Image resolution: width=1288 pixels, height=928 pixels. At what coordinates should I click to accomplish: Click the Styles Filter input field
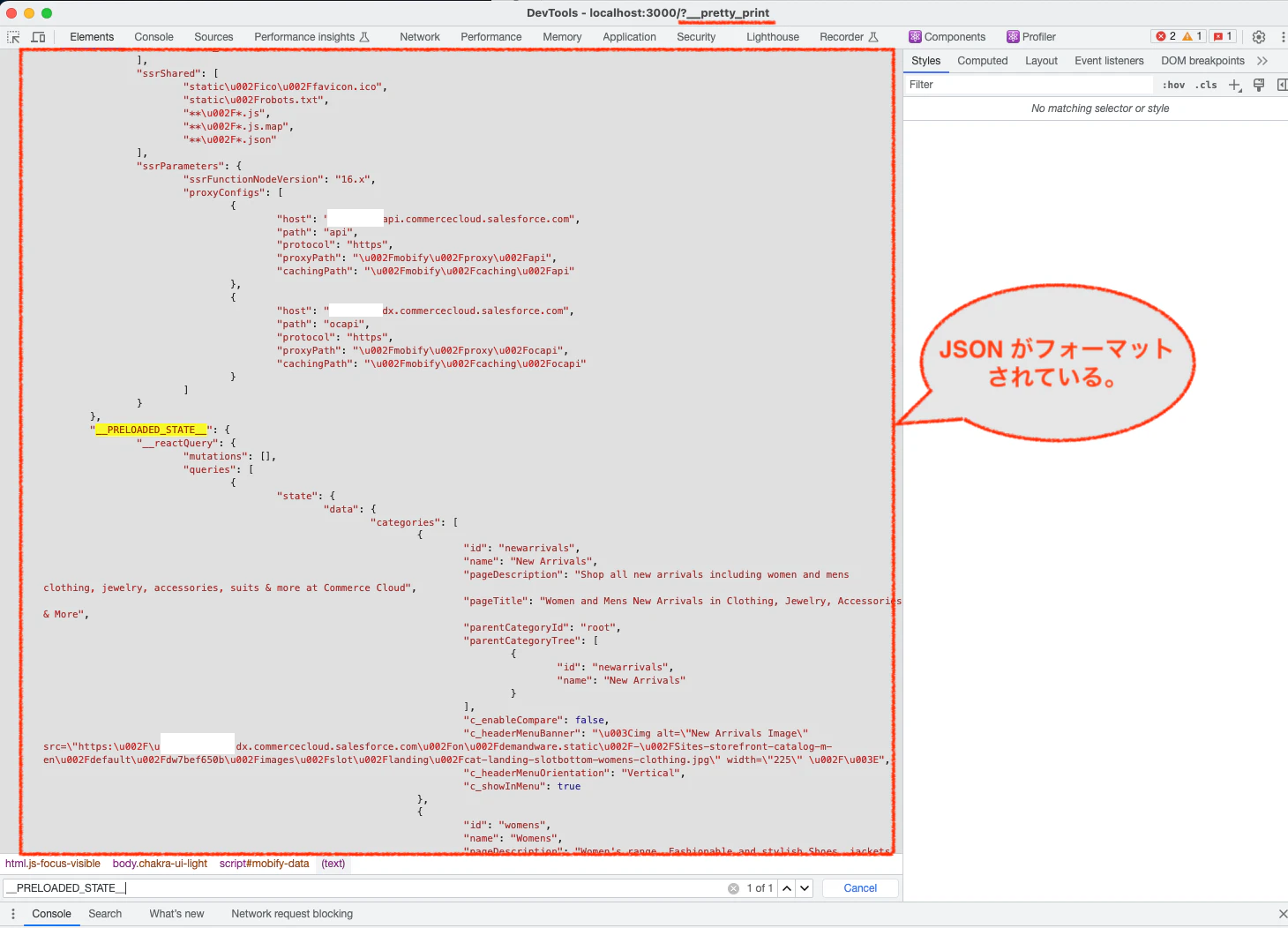(1029, 85)
